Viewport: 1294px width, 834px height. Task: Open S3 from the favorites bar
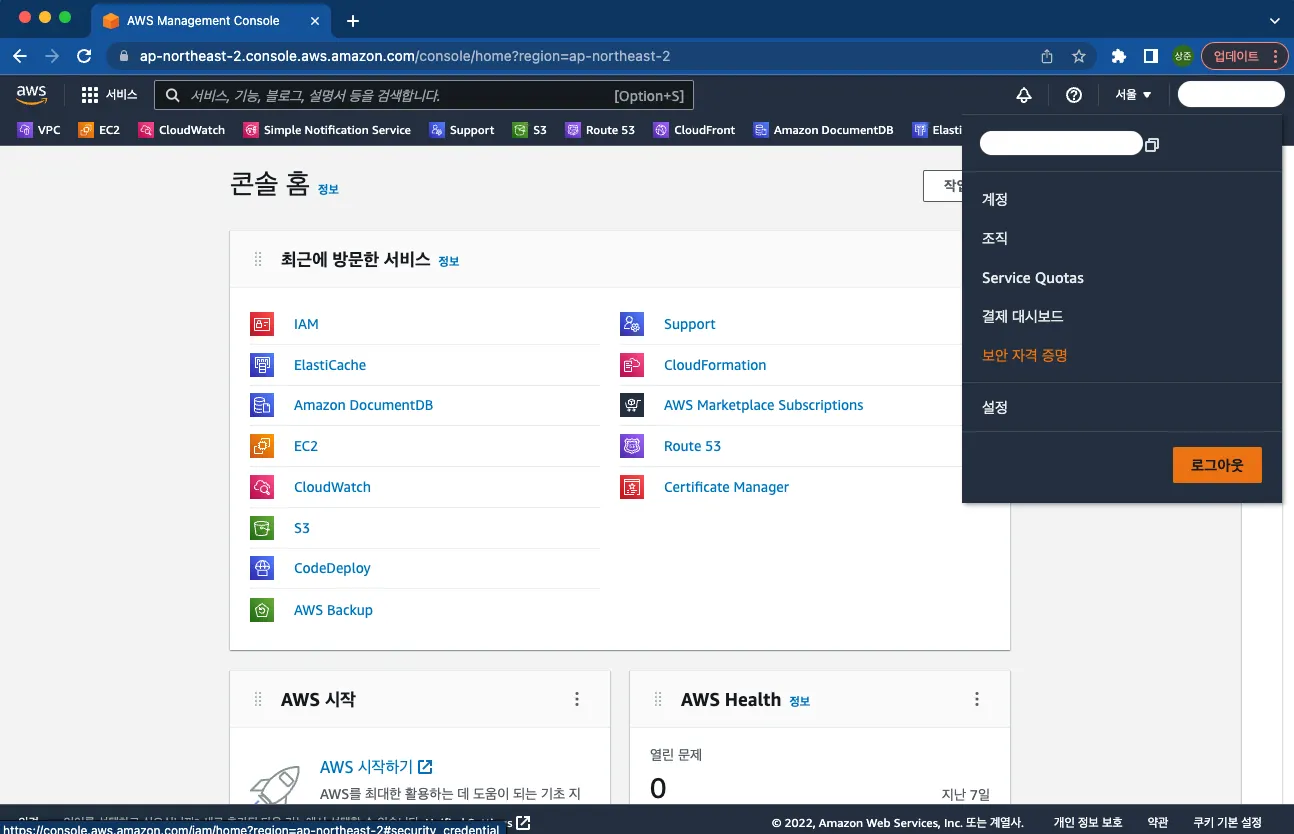(530, 130)
